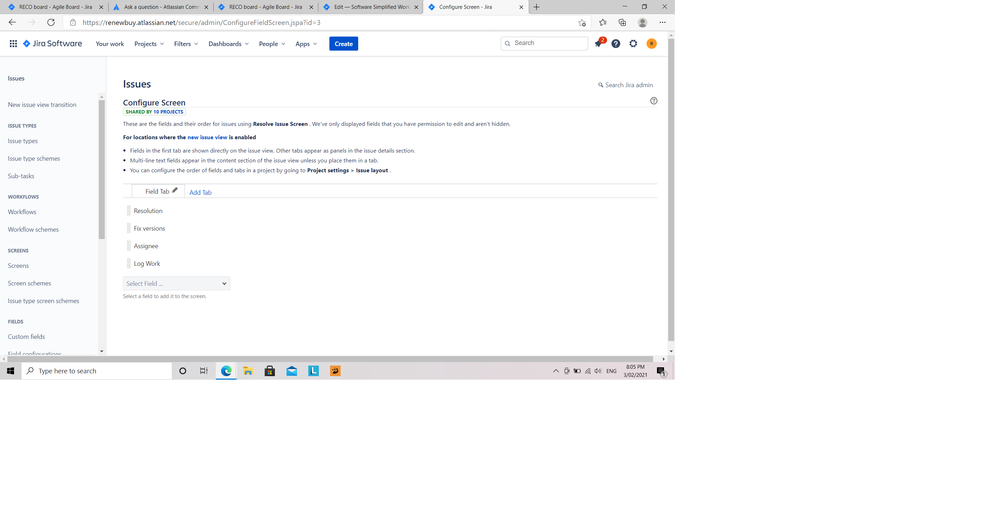Screen dimensions: 999x528
Task: Click the Create button
Action: click(x=343, y=44)
